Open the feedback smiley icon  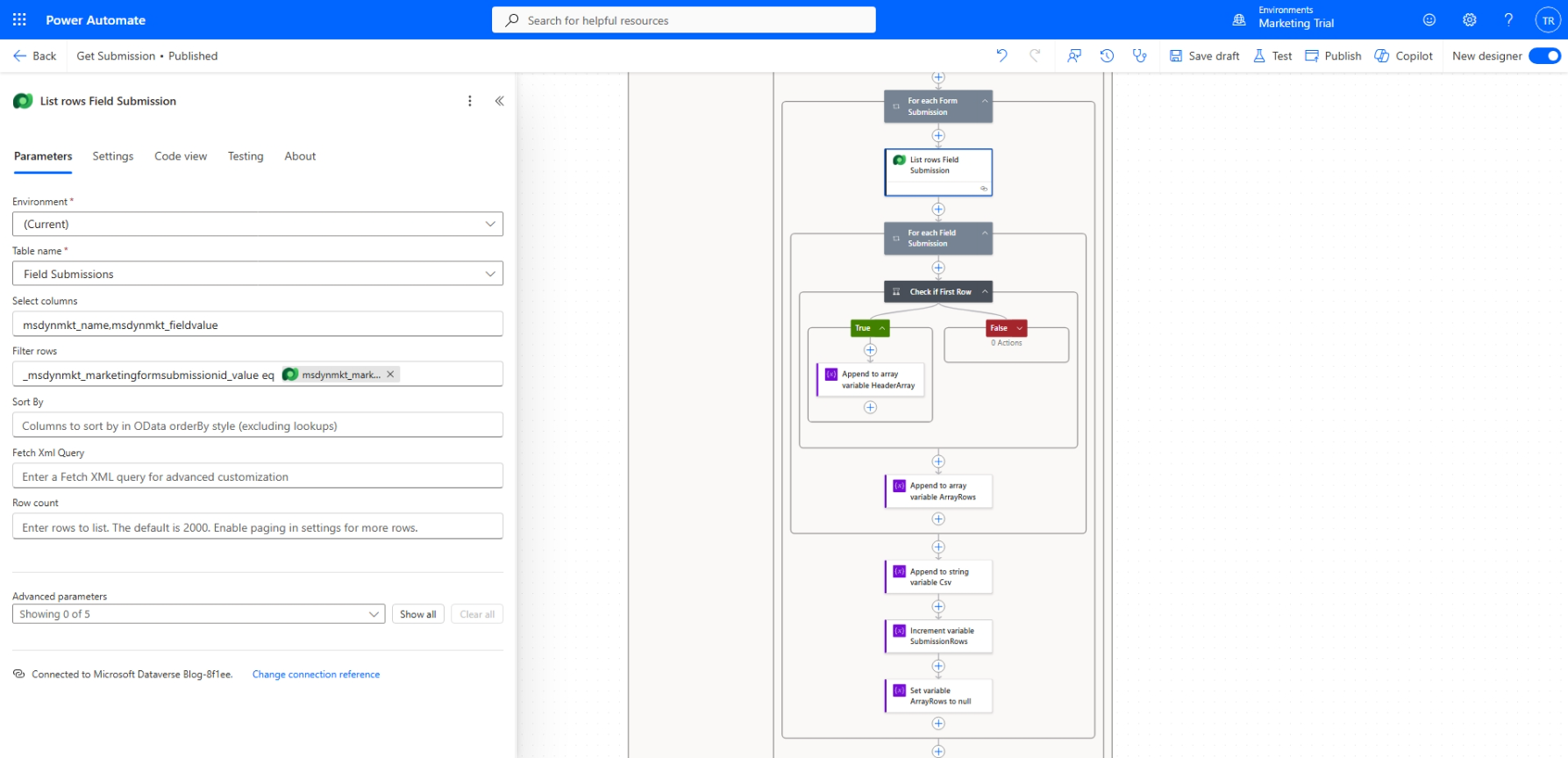[x=1429, y=19]
